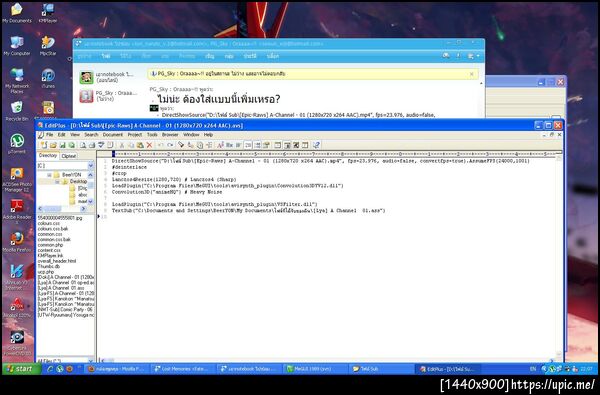Screen dimensions: 600x395
Task: Click the Convolution3D code line in editor
Action: [x=167, y=192]
